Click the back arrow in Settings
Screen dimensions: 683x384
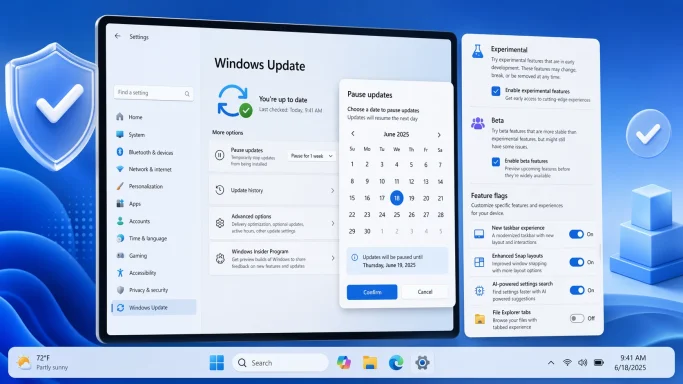click(118, 36)
